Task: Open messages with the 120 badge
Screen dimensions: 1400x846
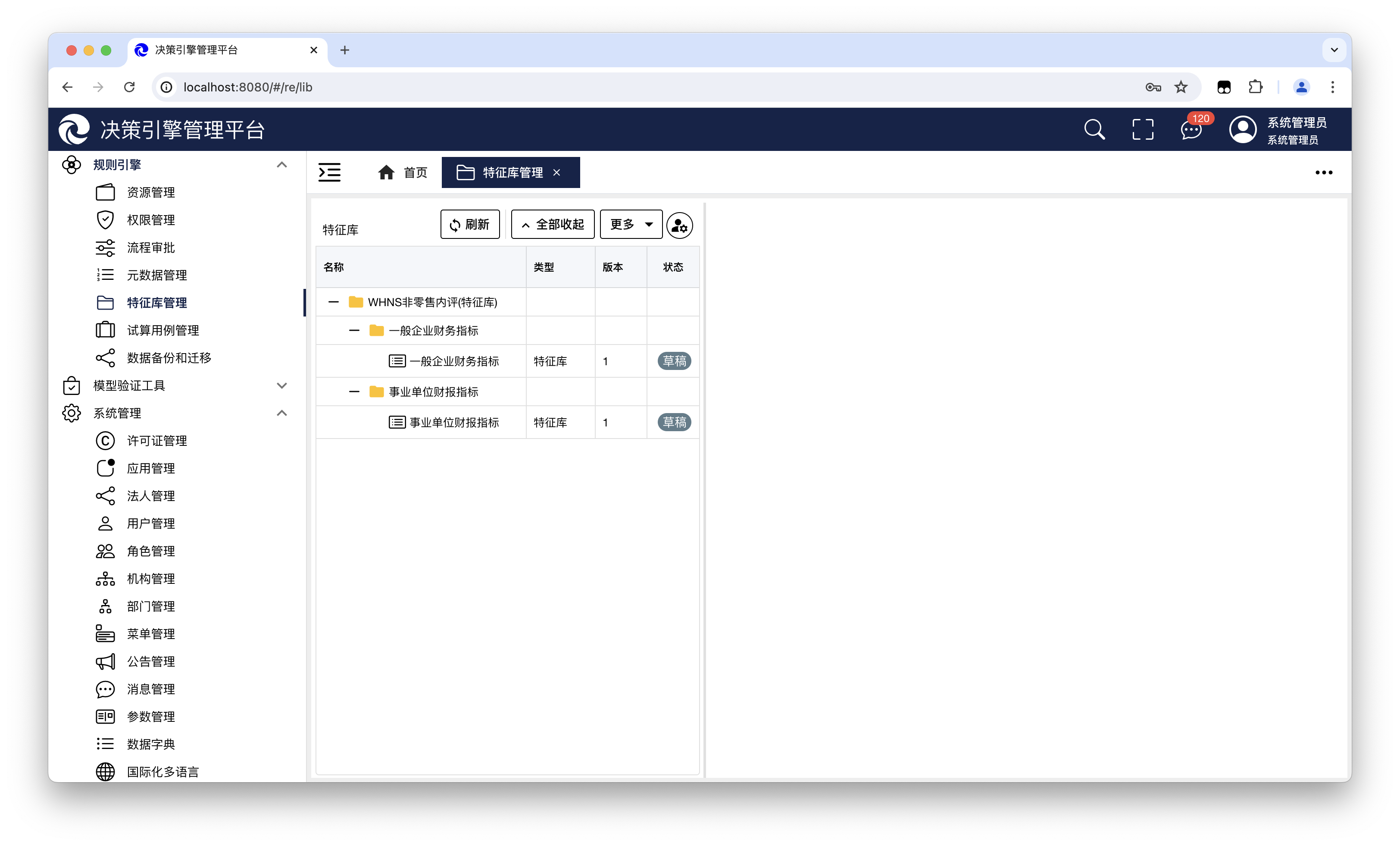Action: tap(1191, 130)
